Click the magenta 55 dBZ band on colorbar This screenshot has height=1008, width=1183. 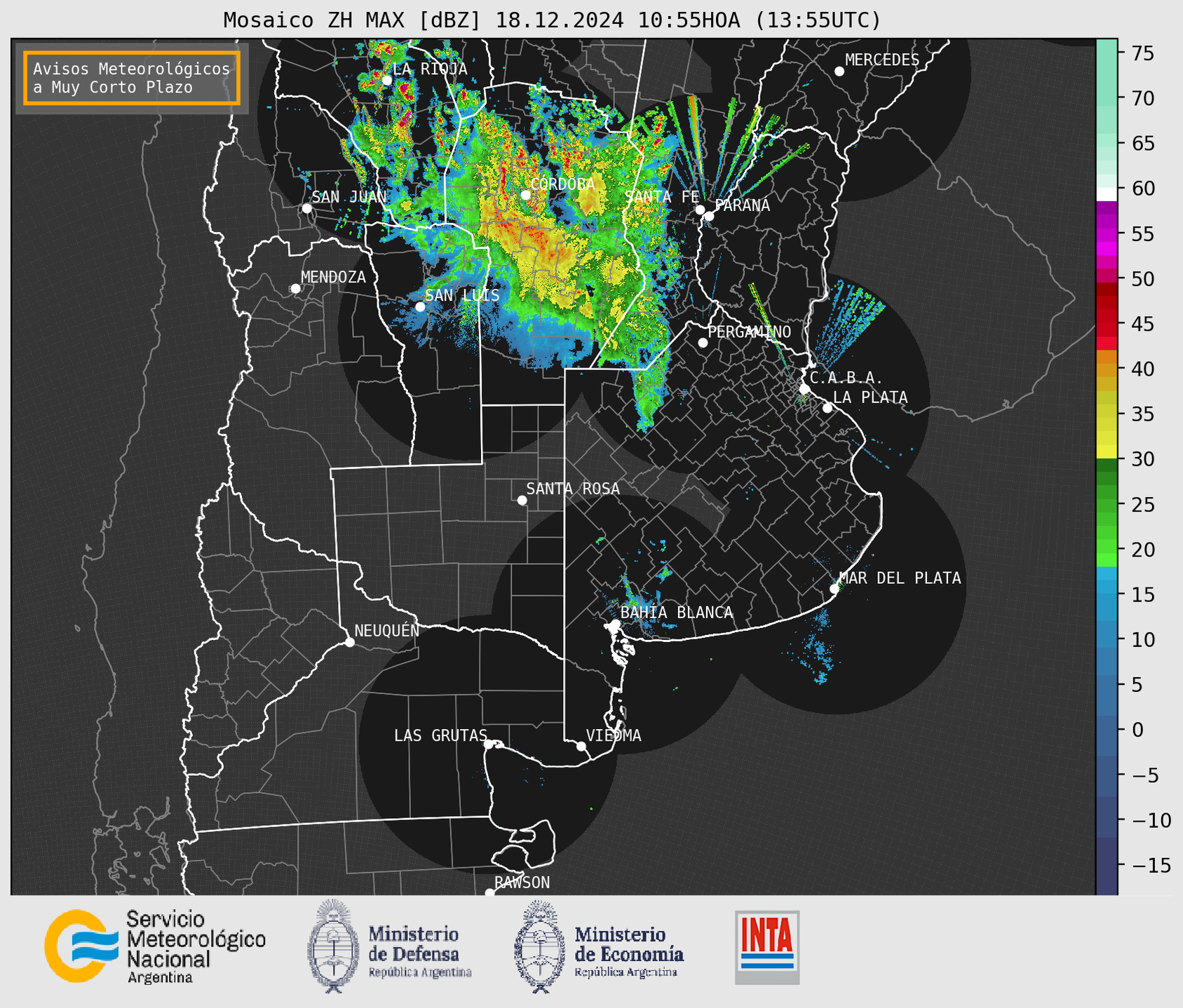click(x=1107, y=235)
